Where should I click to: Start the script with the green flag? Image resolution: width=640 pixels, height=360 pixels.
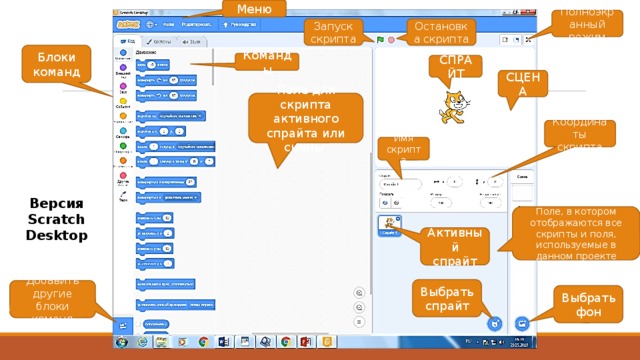(380, 40)
